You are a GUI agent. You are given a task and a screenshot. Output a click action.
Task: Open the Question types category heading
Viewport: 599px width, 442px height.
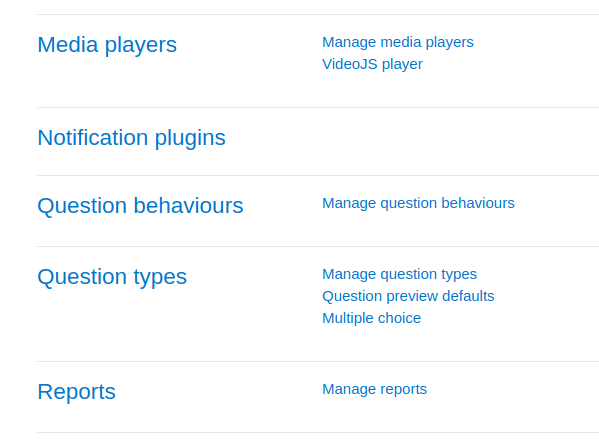point(112,277)
